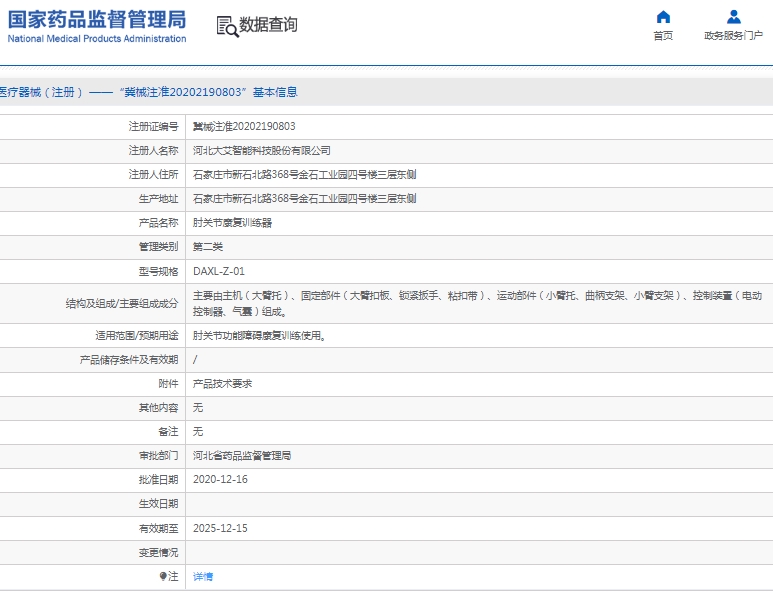The image size is (773, 596).
Task: Open the 政务服务门户 link text
Action: pos(734,35)
